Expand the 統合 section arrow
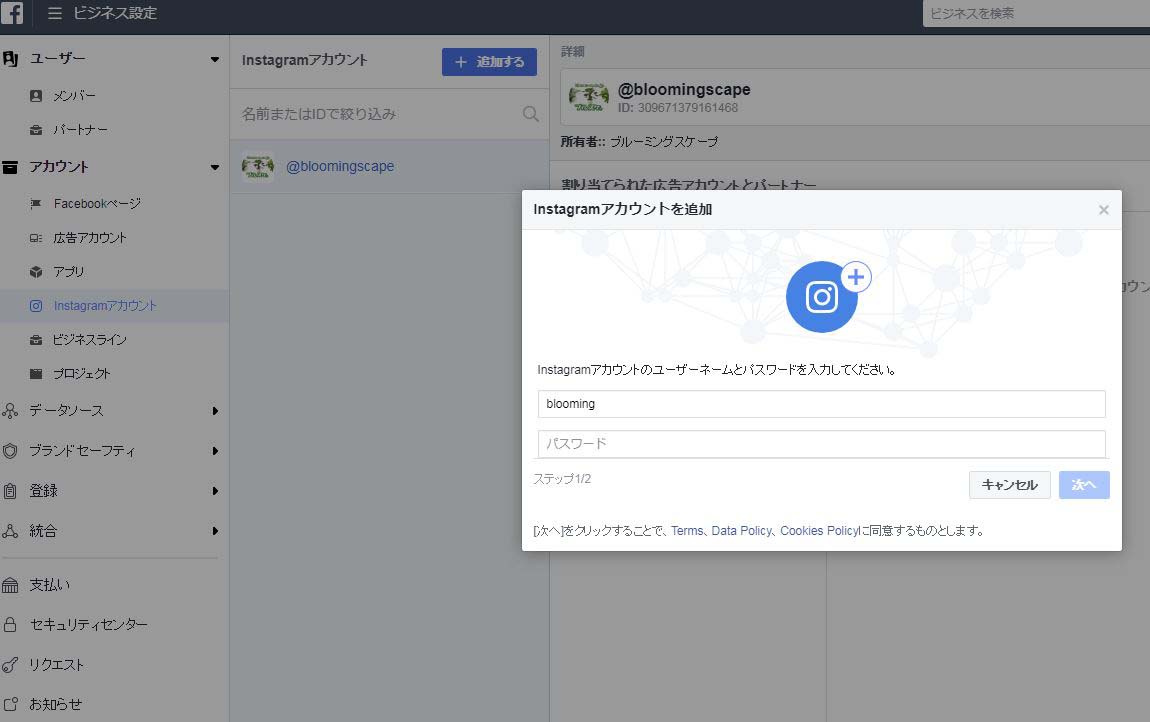Image resolution: width=1150 pixels, height=722 pixels. click(x=215, y=531)
